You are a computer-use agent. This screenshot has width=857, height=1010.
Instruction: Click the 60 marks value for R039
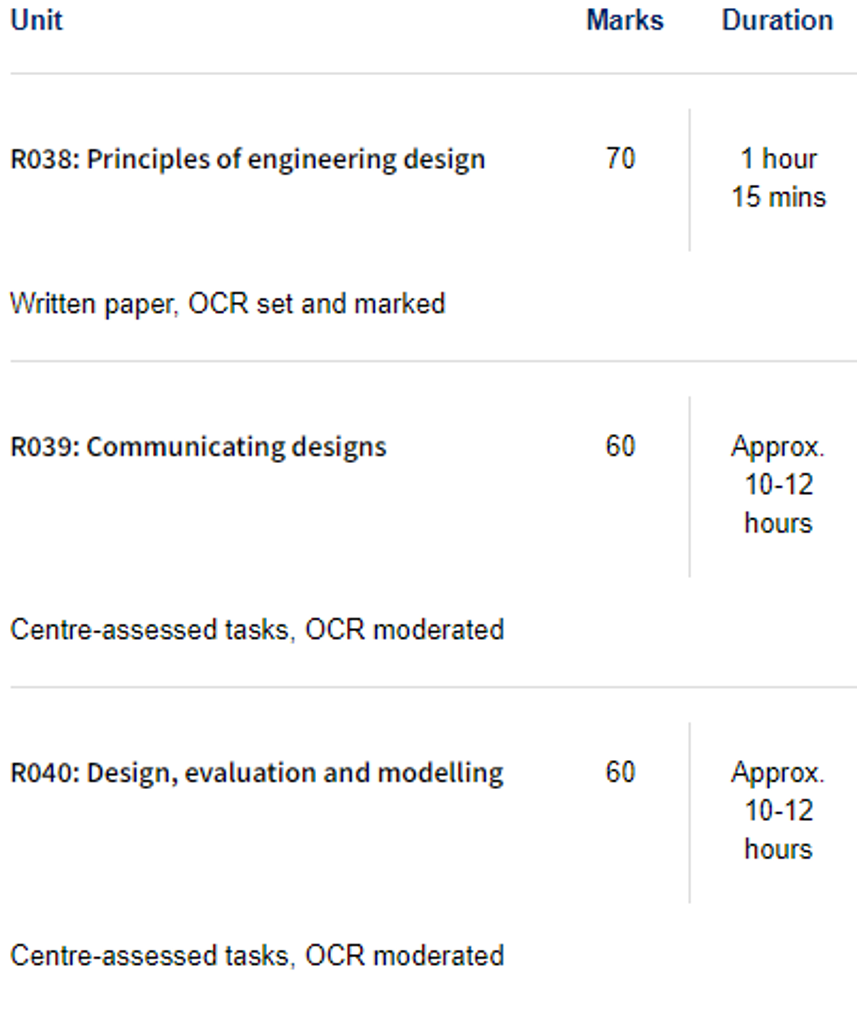621,446
